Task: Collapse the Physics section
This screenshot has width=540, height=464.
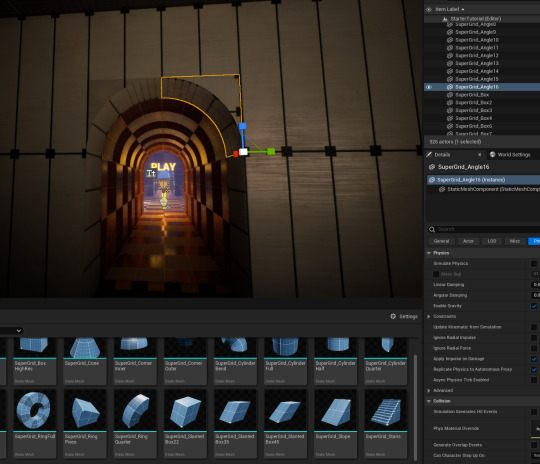Action: (x=429, y=253)
